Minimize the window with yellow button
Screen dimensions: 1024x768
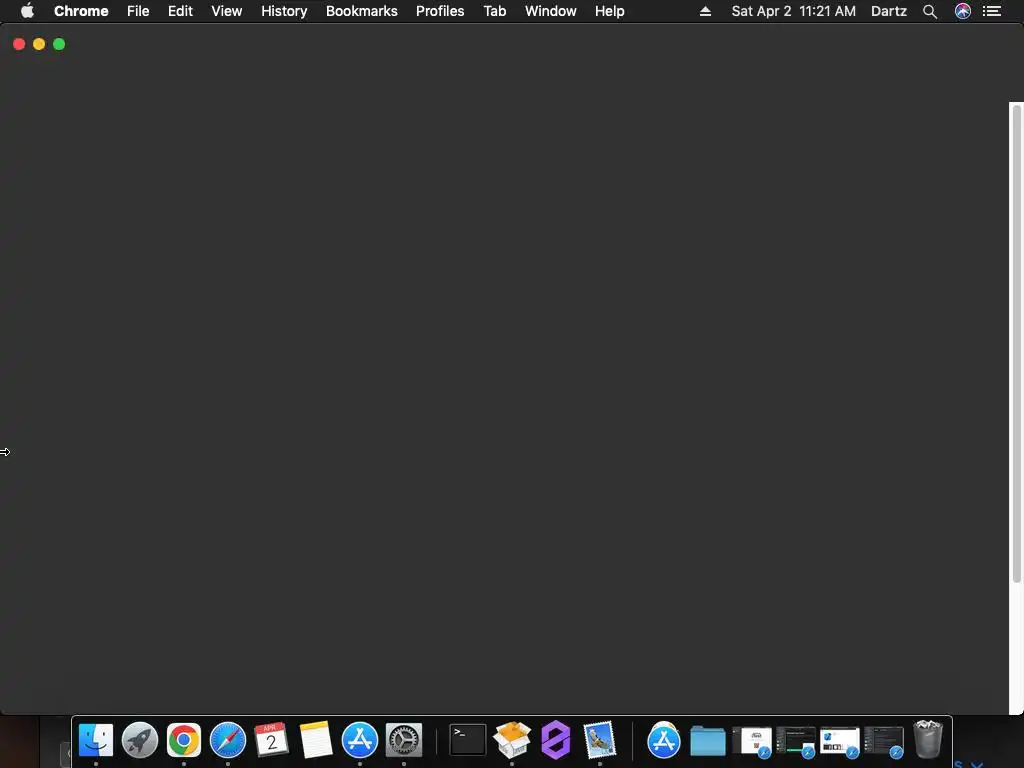coord(39,44)
